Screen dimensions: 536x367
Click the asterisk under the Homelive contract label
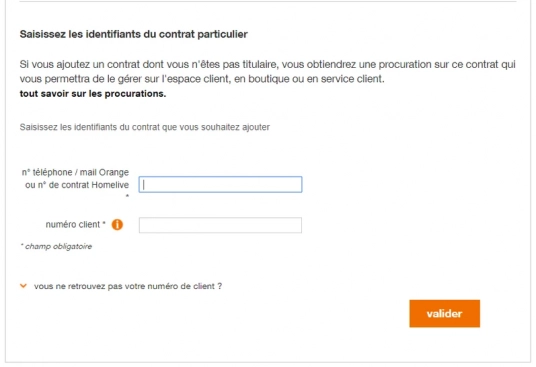click(x=127, y=196)
